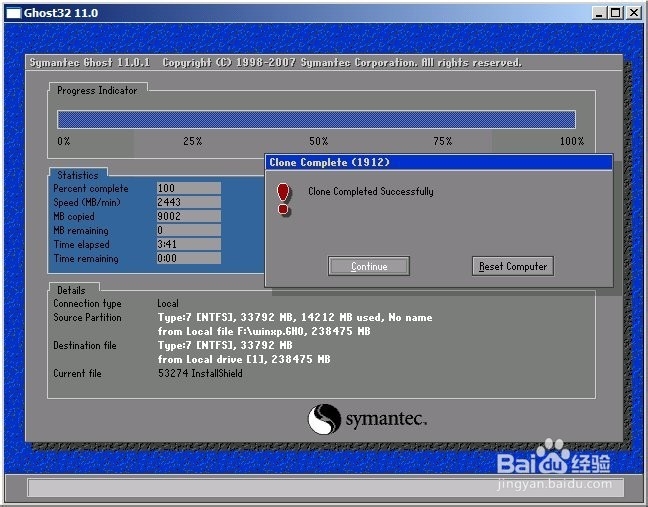Screen dimensions: 648x507
Task: Click the 'Destination file' label
Action: click(x=85, y=345)
